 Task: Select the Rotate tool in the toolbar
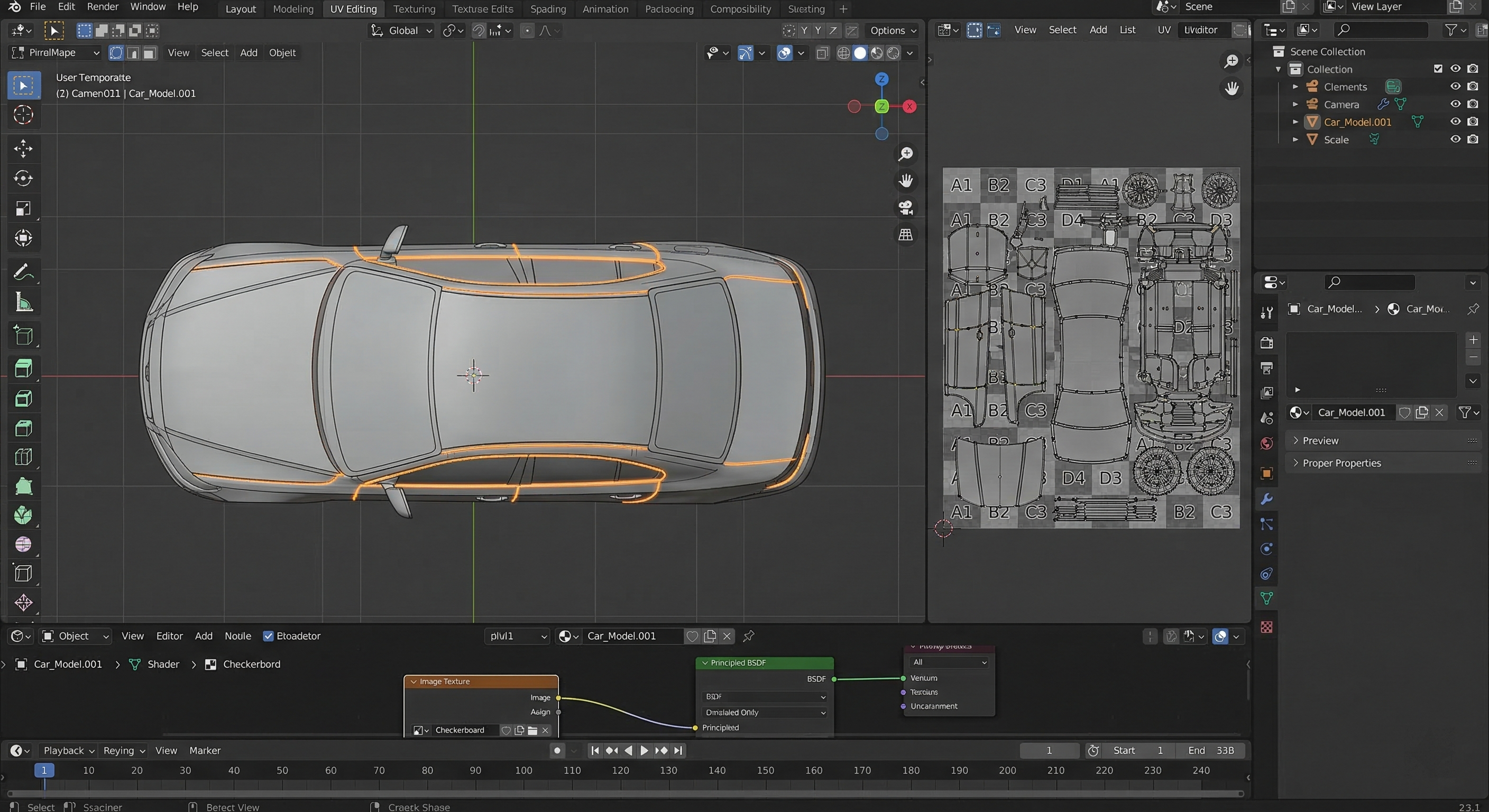tap(23, 178)
